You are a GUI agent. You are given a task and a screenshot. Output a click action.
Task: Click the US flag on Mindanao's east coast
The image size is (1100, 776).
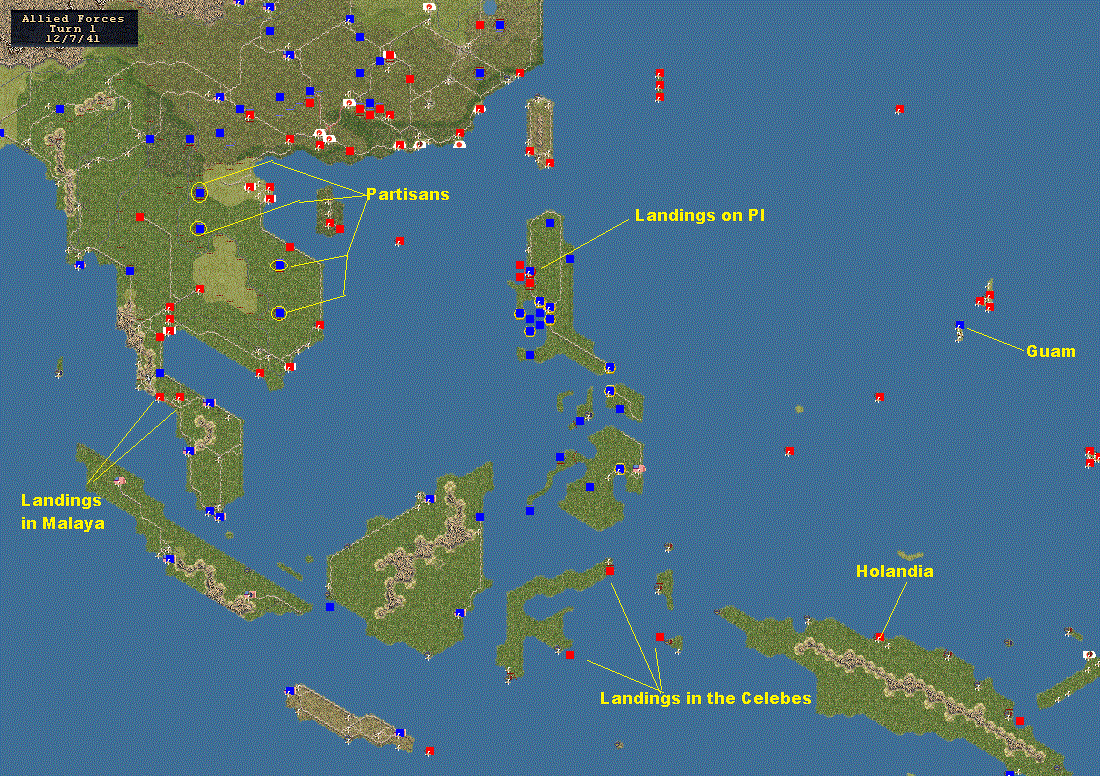coord(638,469)
